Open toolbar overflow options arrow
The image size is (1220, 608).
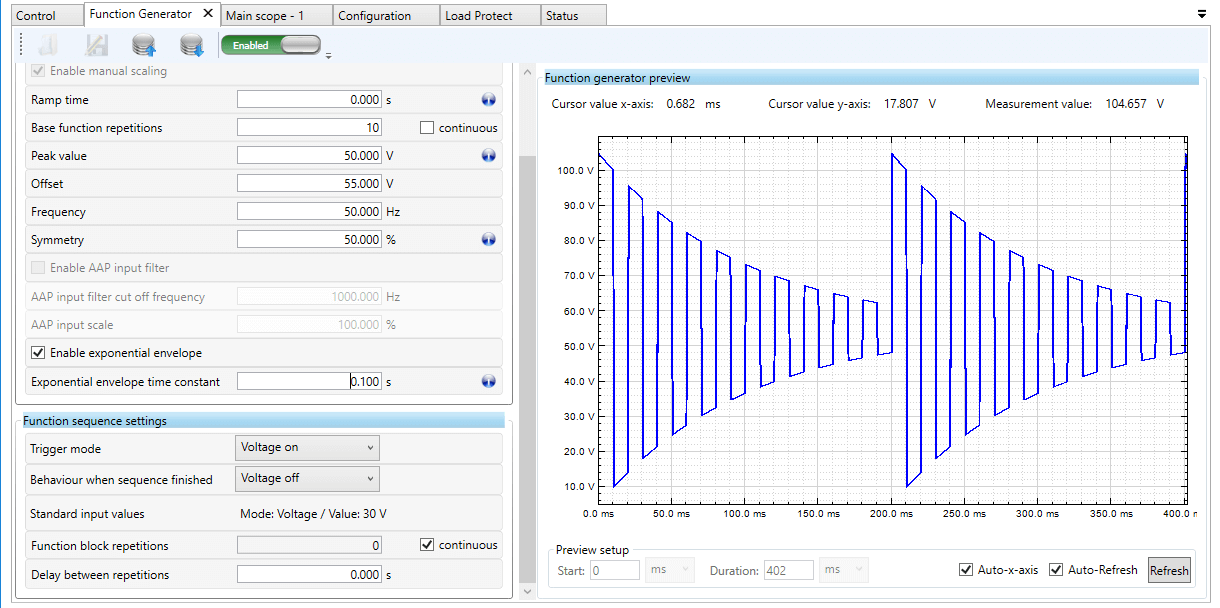point(329,55)
